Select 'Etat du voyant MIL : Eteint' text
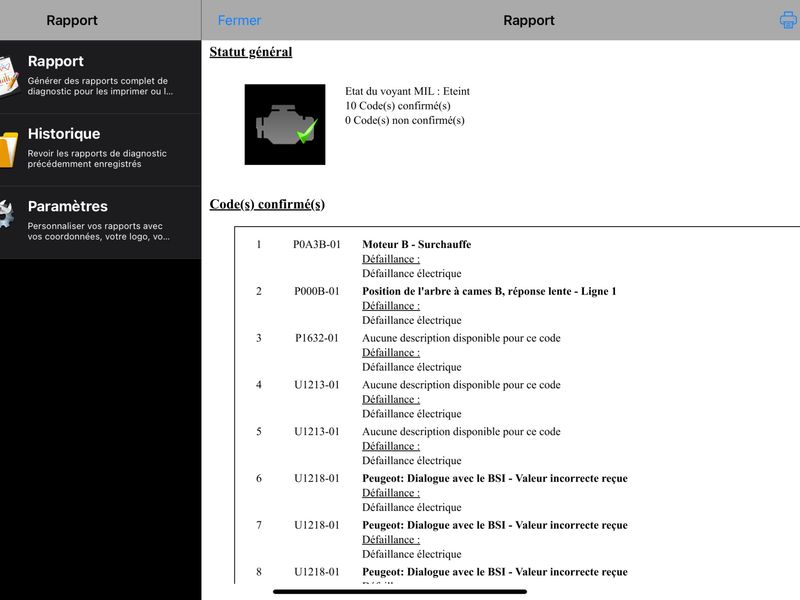 point(407,91)
